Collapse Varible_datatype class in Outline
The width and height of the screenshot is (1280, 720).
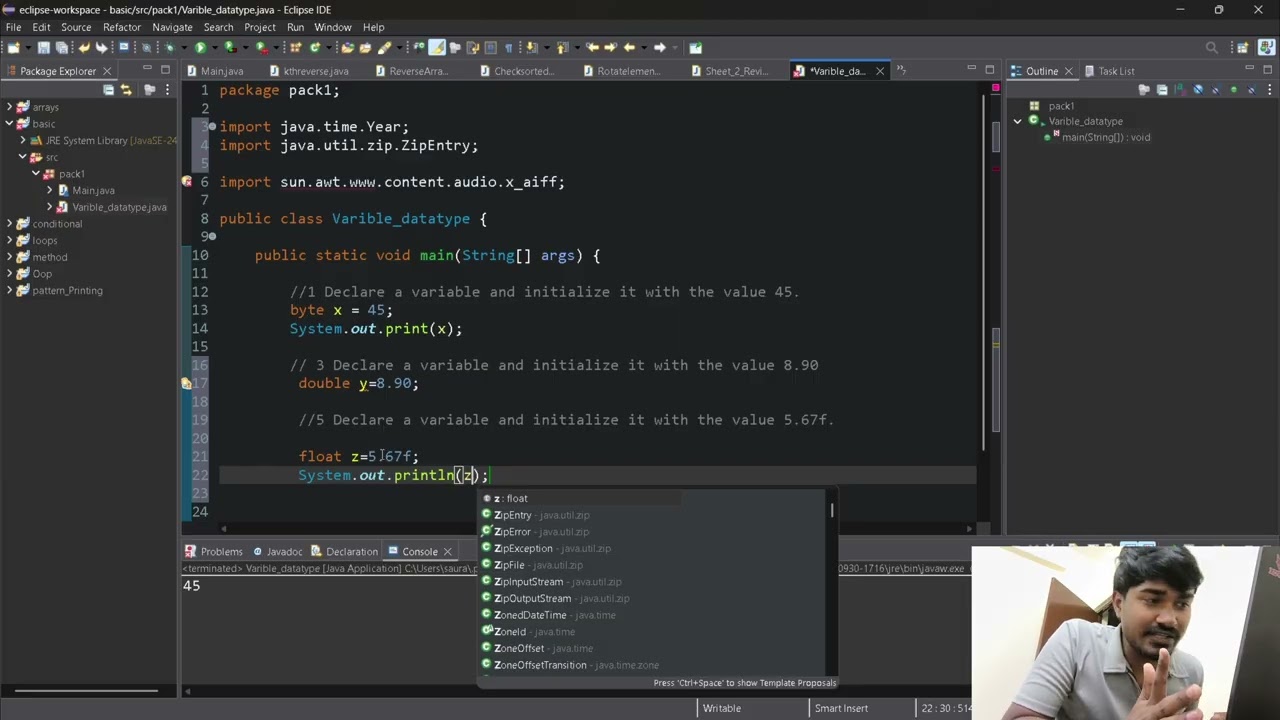[1018, 121]
